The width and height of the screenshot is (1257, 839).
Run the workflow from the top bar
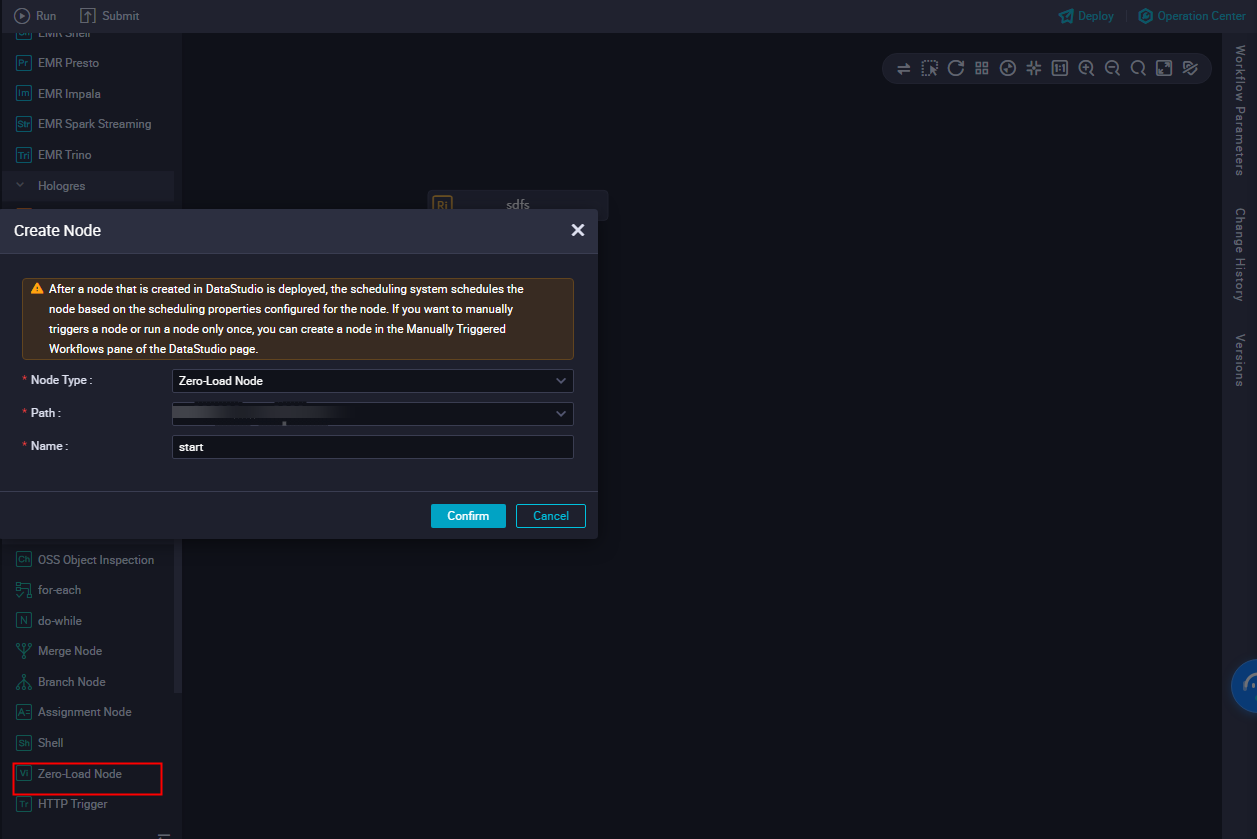tap(35, 16)
